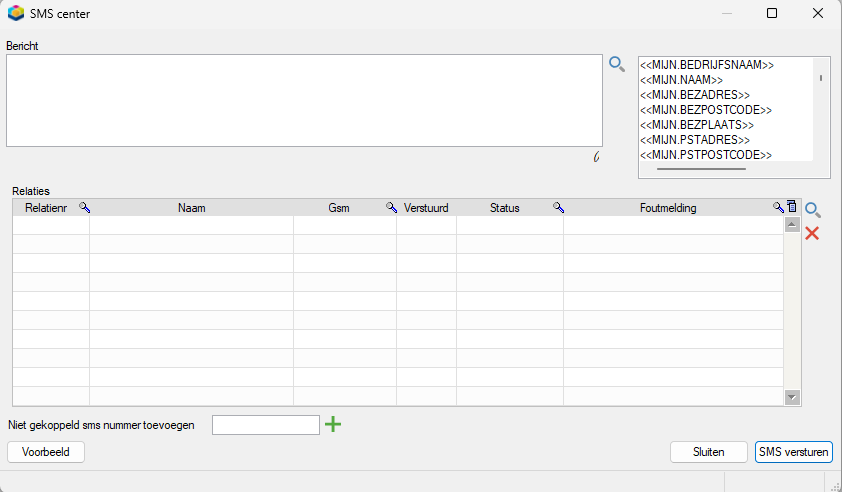
Task: Add unlinked SMS number with green plus
Action: [333, 424]
